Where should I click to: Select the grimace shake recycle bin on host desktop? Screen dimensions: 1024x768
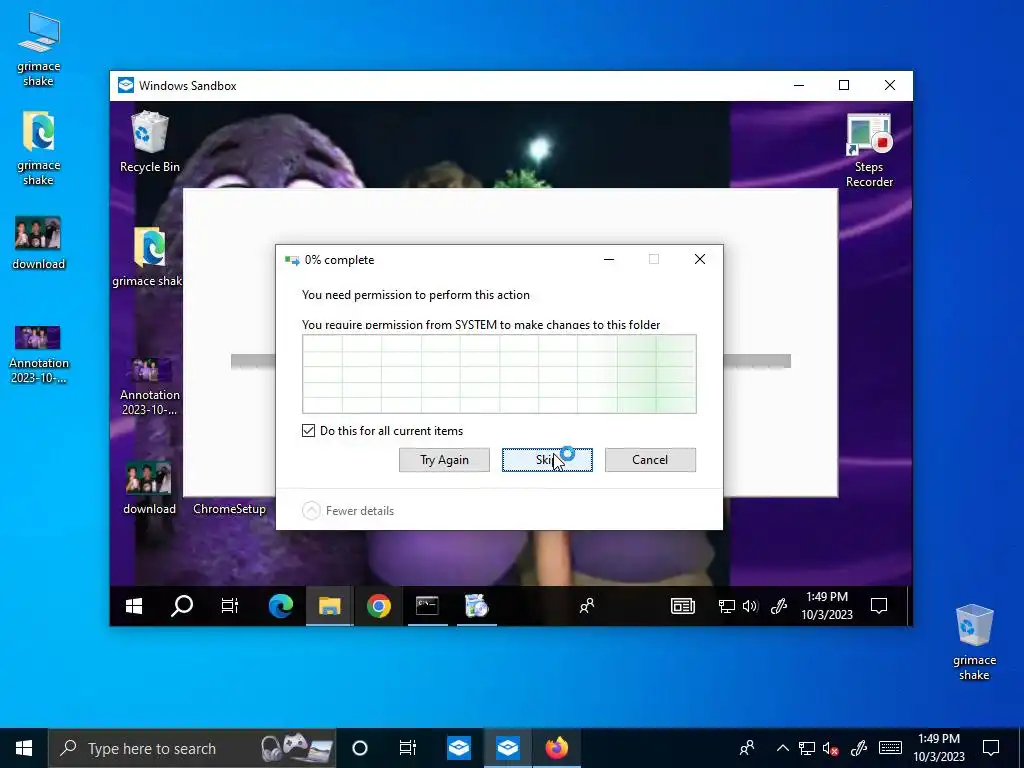[974, 642]
